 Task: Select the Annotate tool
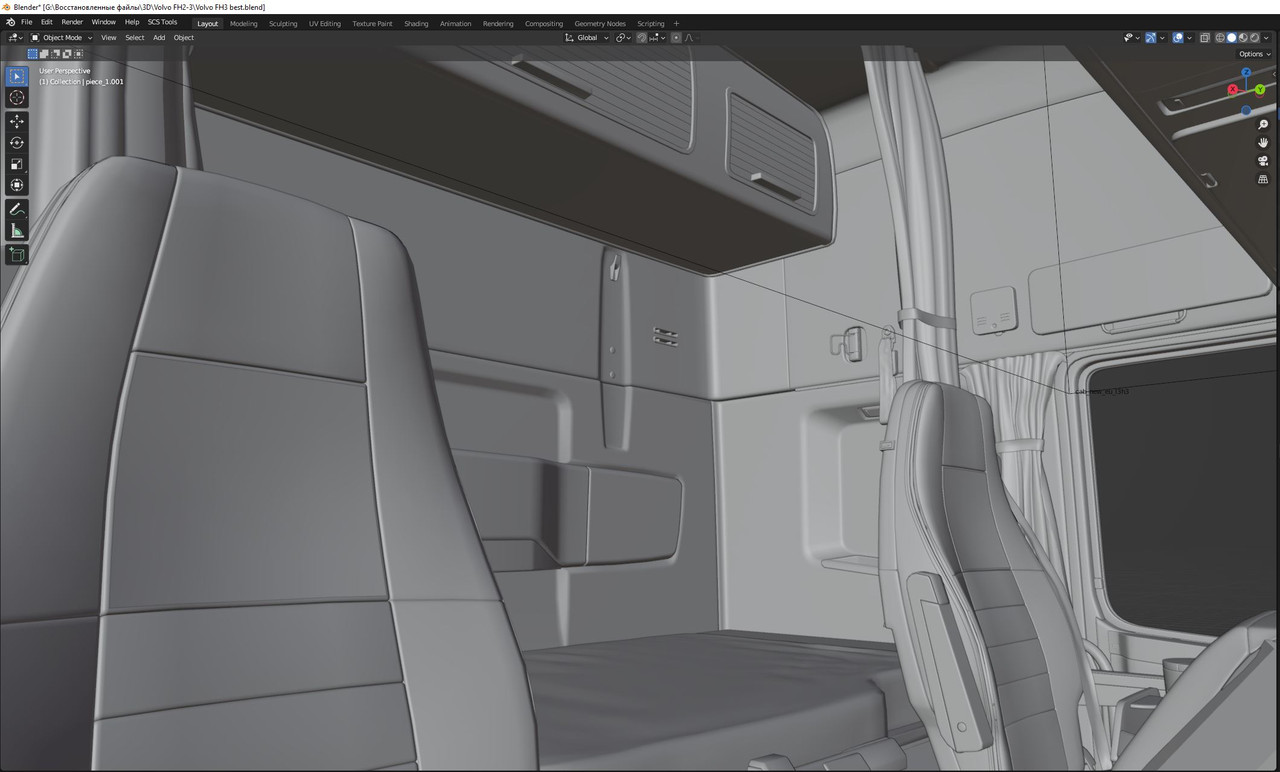[17, 209]
